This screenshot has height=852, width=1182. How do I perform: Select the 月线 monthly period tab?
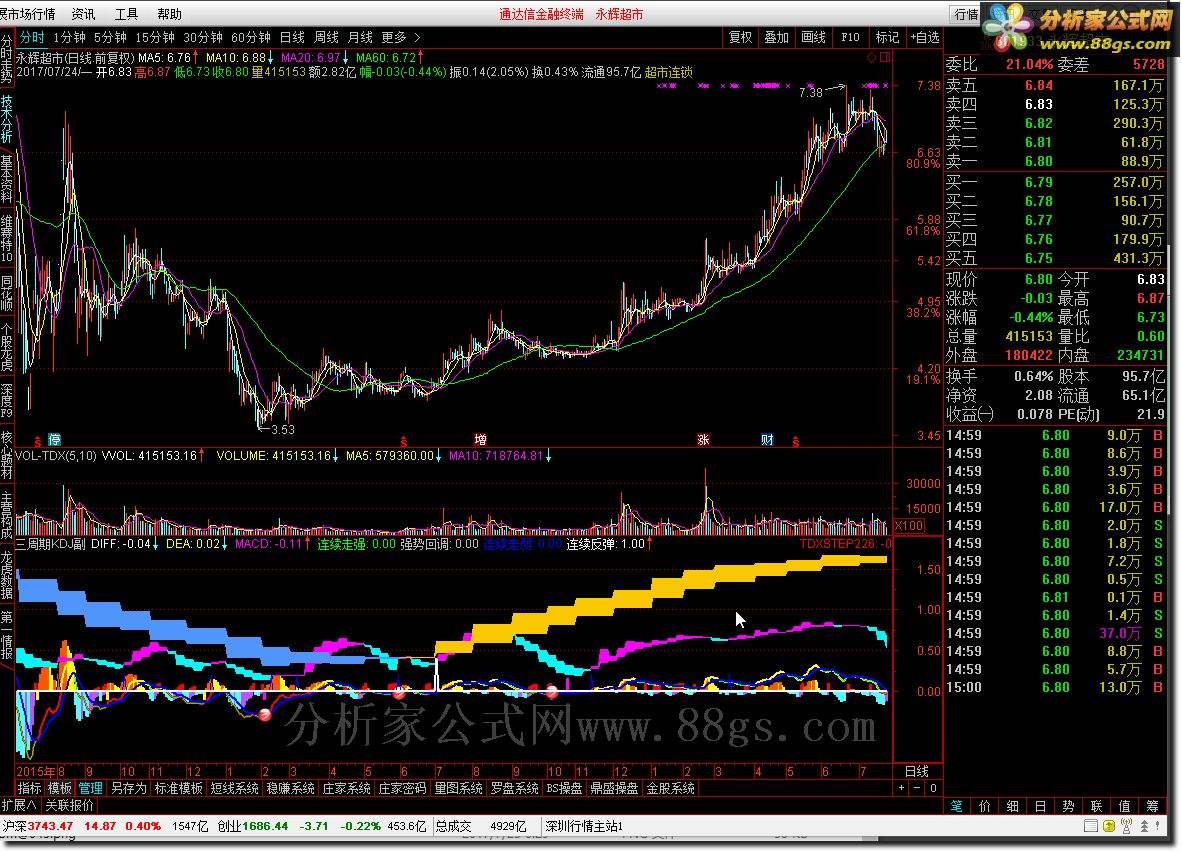[x=360, y=37]
